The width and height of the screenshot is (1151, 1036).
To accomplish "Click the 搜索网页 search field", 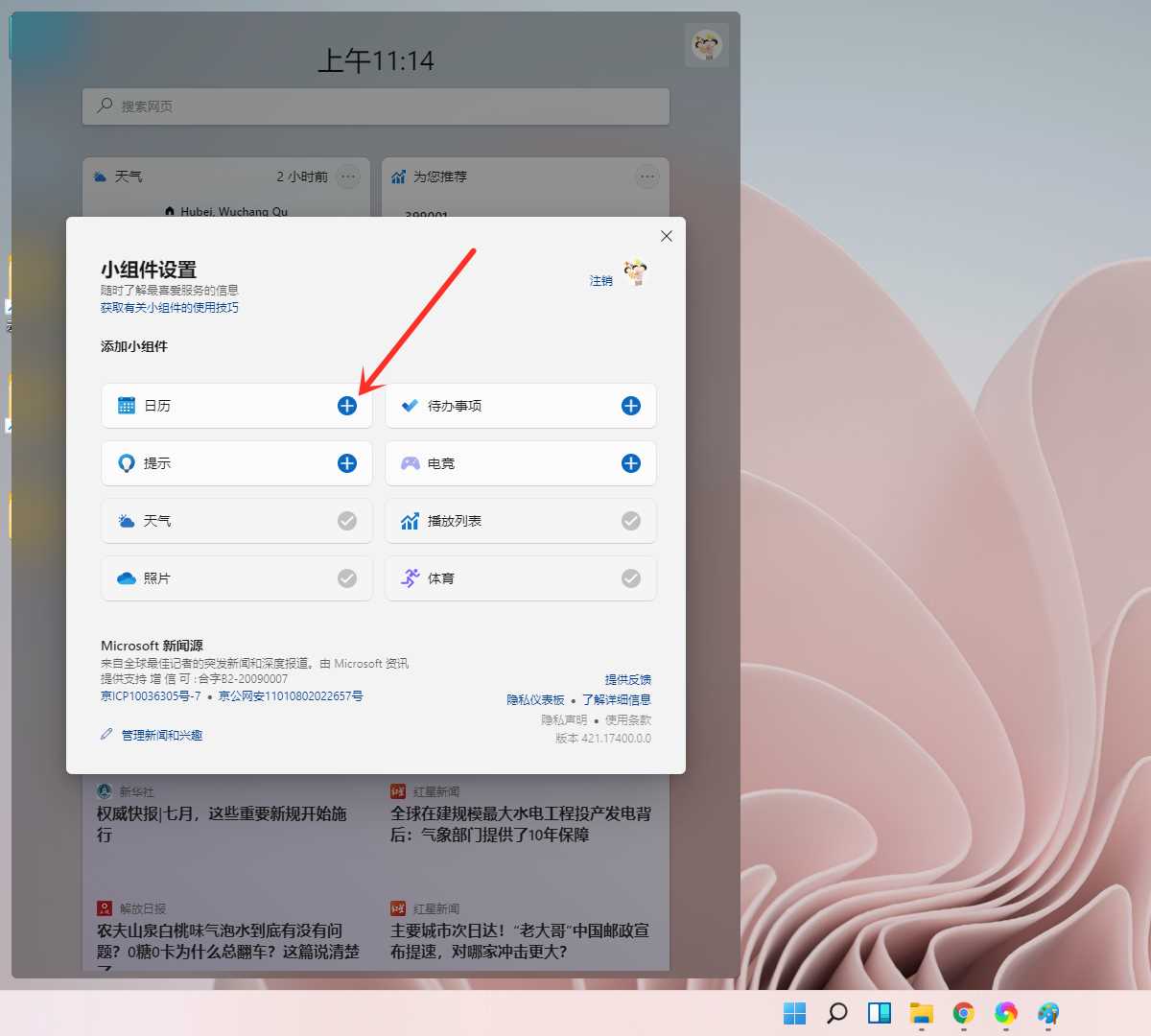I will [376, 106].
